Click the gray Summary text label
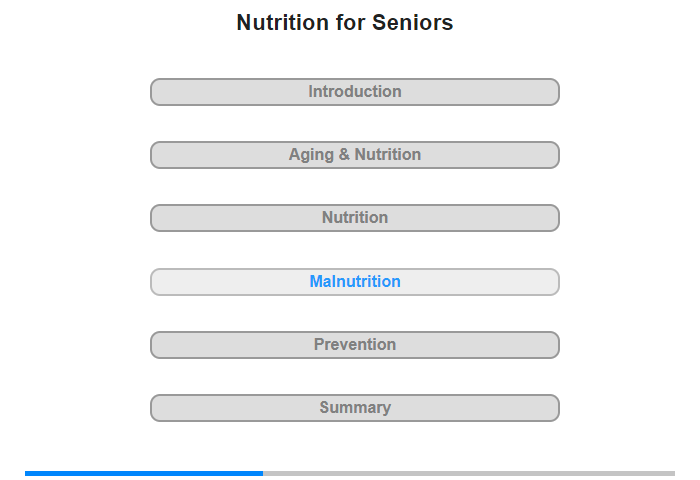The height and width of the screenshot is (480, 700). click(355, 407)
